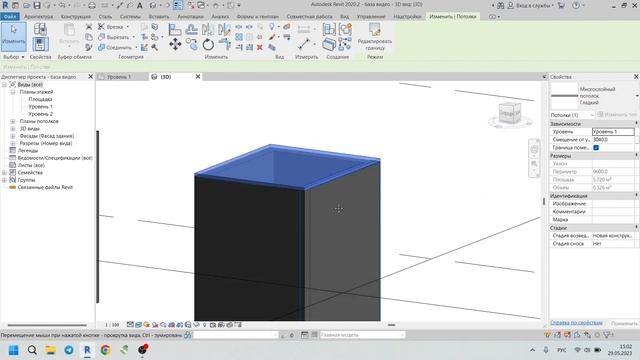Click the Visual Style icon in view control bar

tap(138, 325)
